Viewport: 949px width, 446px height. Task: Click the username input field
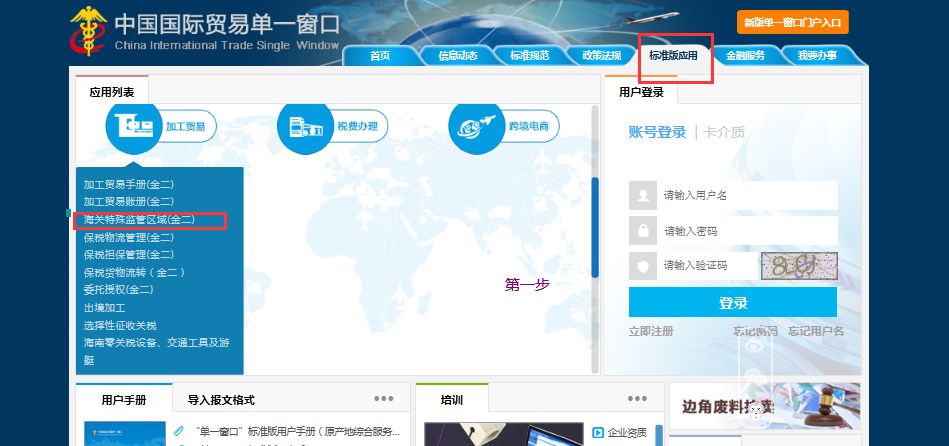tap(747, 195)
